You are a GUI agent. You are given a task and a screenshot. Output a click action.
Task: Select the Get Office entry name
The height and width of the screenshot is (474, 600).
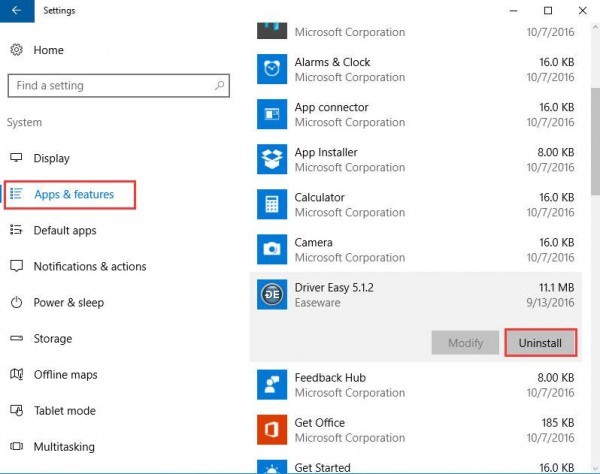click(320, 423)
